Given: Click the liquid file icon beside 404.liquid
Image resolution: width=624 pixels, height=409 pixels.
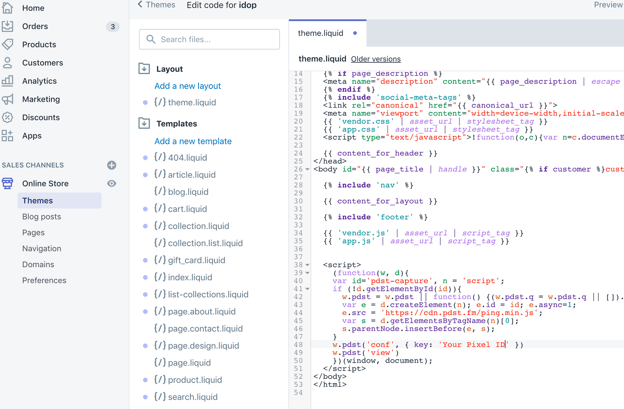Looking at the screenshot, I should coord(160,157).
